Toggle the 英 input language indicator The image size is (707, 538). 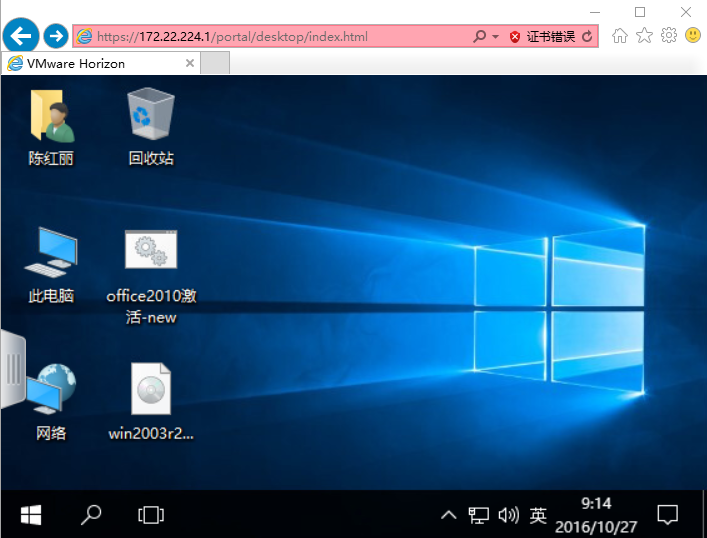pyautogui.click(x=538, y=516)
